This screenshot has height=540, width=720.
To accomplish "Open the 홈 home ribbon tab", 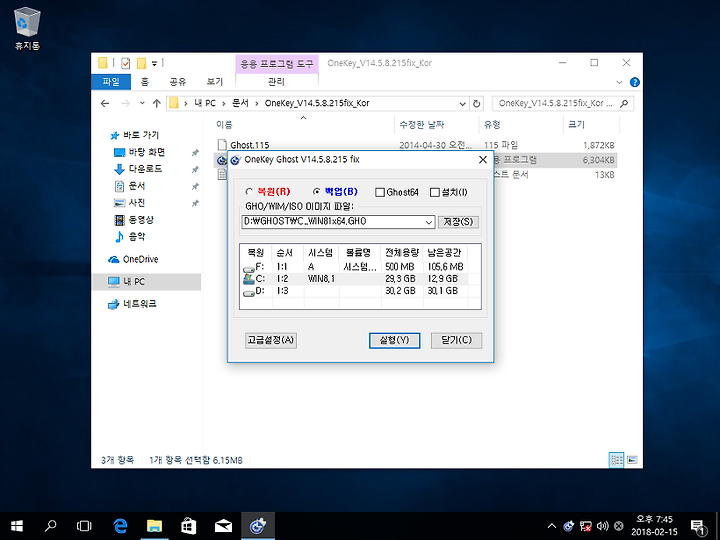I will point(145,82).
